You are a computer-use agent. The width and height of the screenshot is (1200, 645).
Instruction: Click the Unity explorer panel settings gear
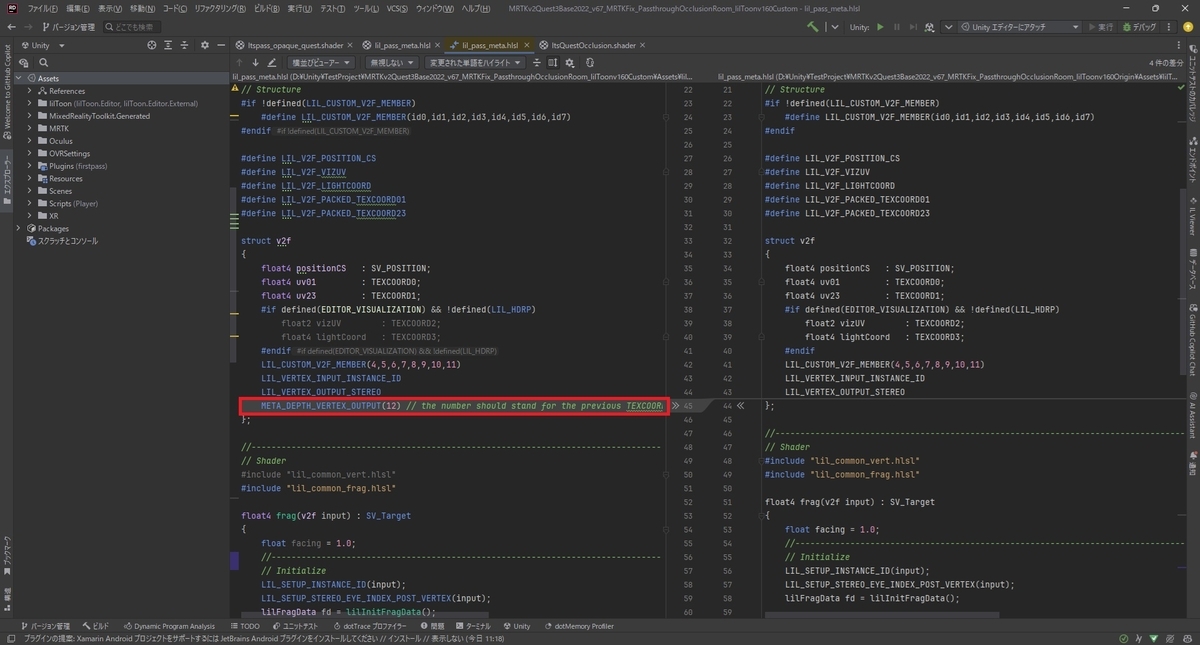coord(205,45)
